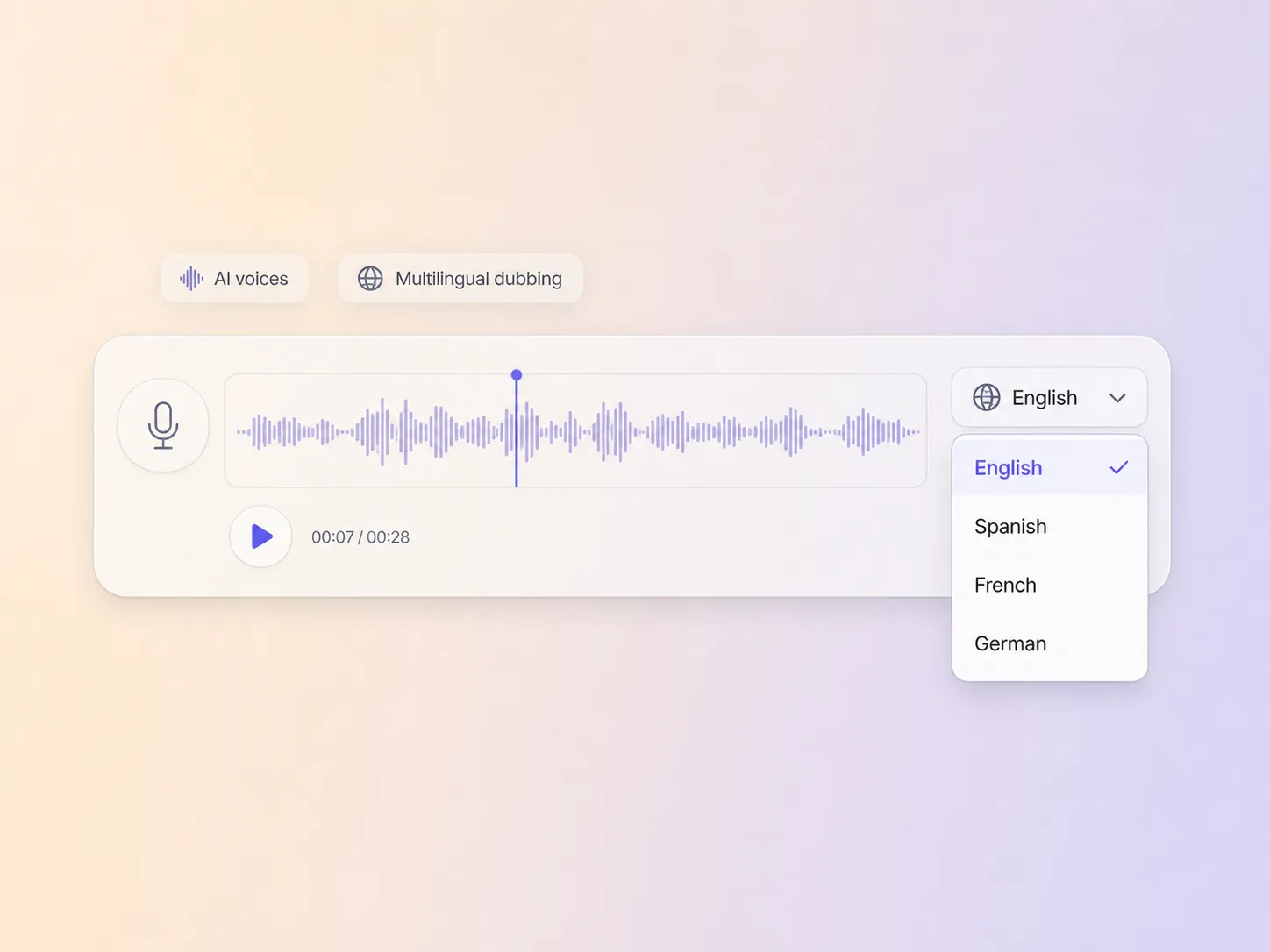Play the audio clip
The image size is (1270, 952).
click(x=260, y=536)
